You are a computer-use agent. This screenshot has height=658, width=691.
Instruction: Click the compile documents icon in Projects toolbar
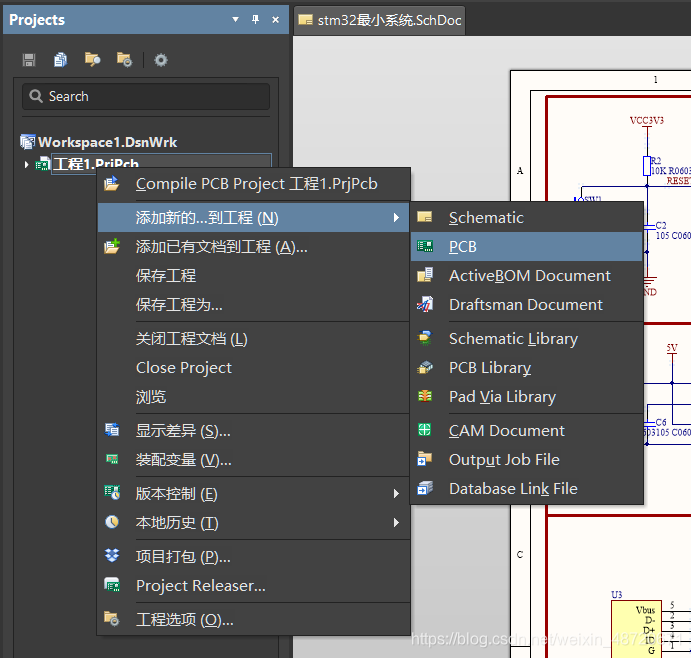(x=60, y=59)
